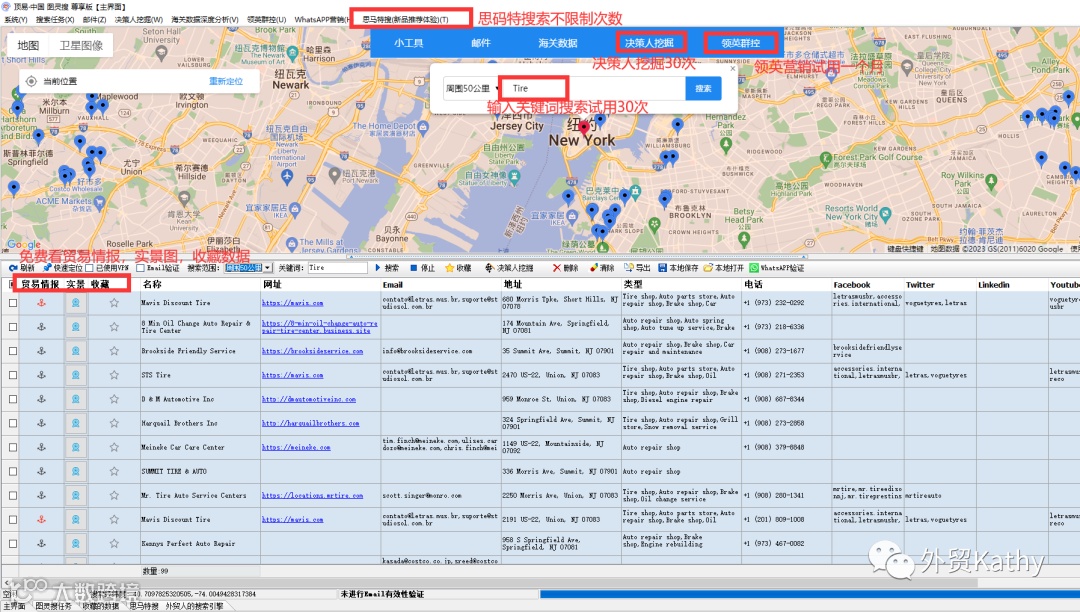Open toolbar 决策人挖掘 decision-maker mining icon
The image size is (1080, 612).
(x=489, y=268)
